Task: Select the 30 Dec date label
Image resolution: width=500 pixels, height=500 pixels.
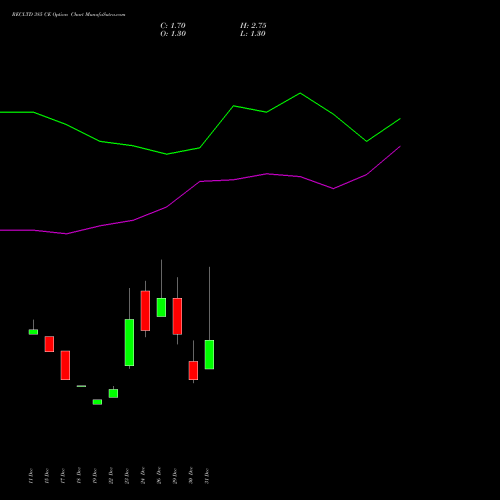Action: pyautogui.click(x=191, y=476)
